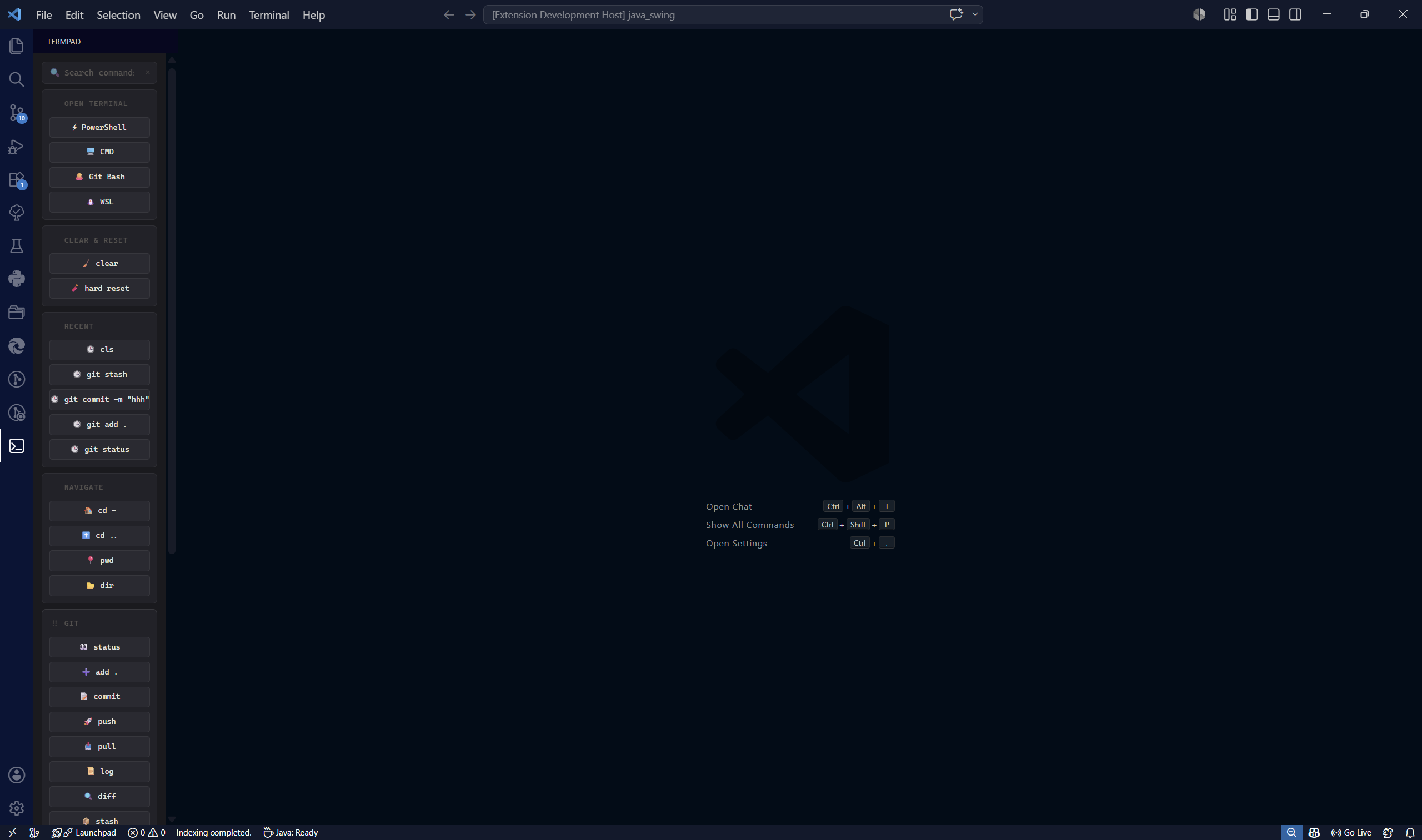Click the Git log button

[99, 771]
